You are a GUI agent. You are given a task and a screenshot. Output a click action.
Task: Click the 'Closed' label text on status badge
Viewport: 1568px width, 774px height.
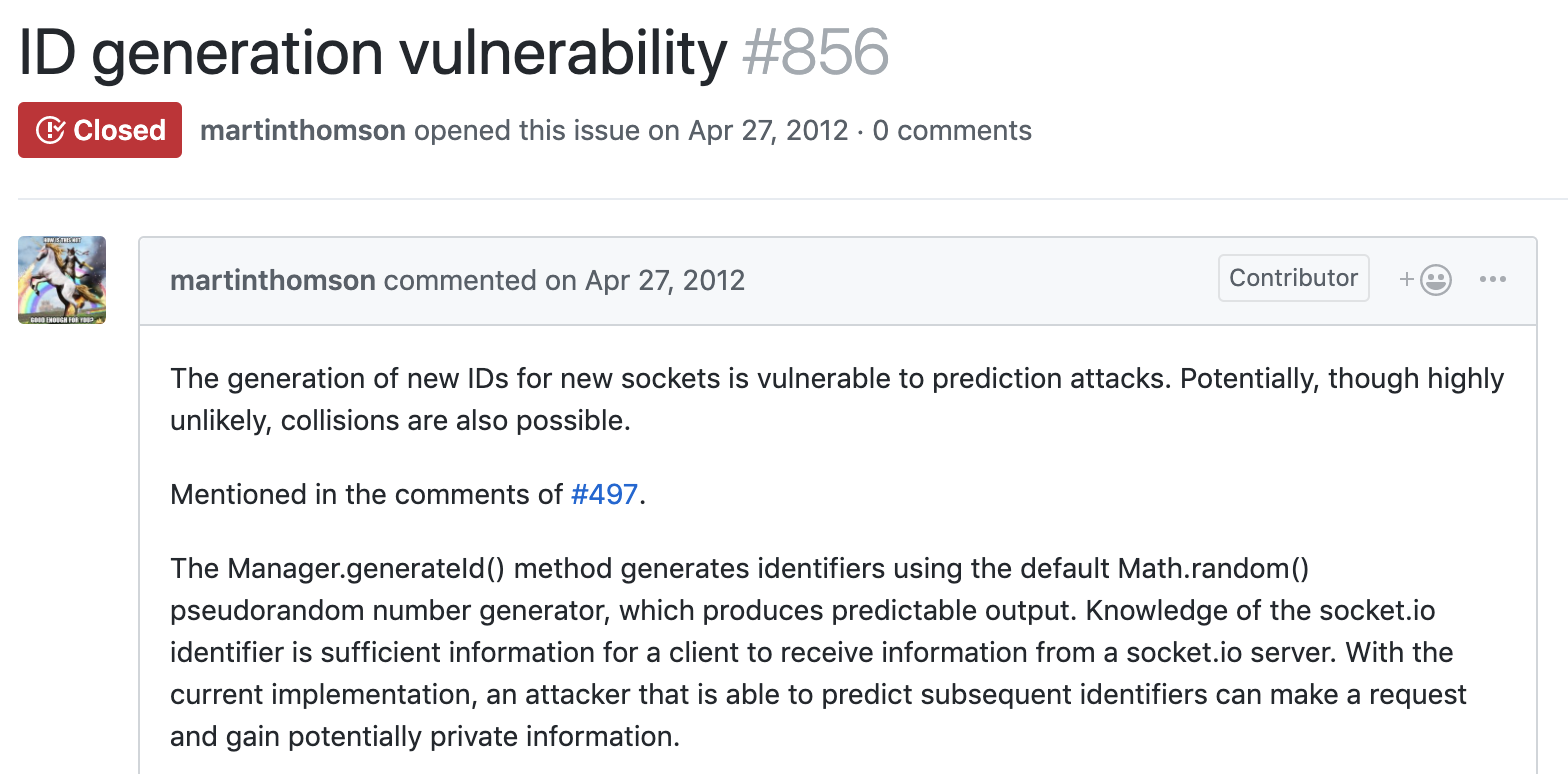point(119,130)
